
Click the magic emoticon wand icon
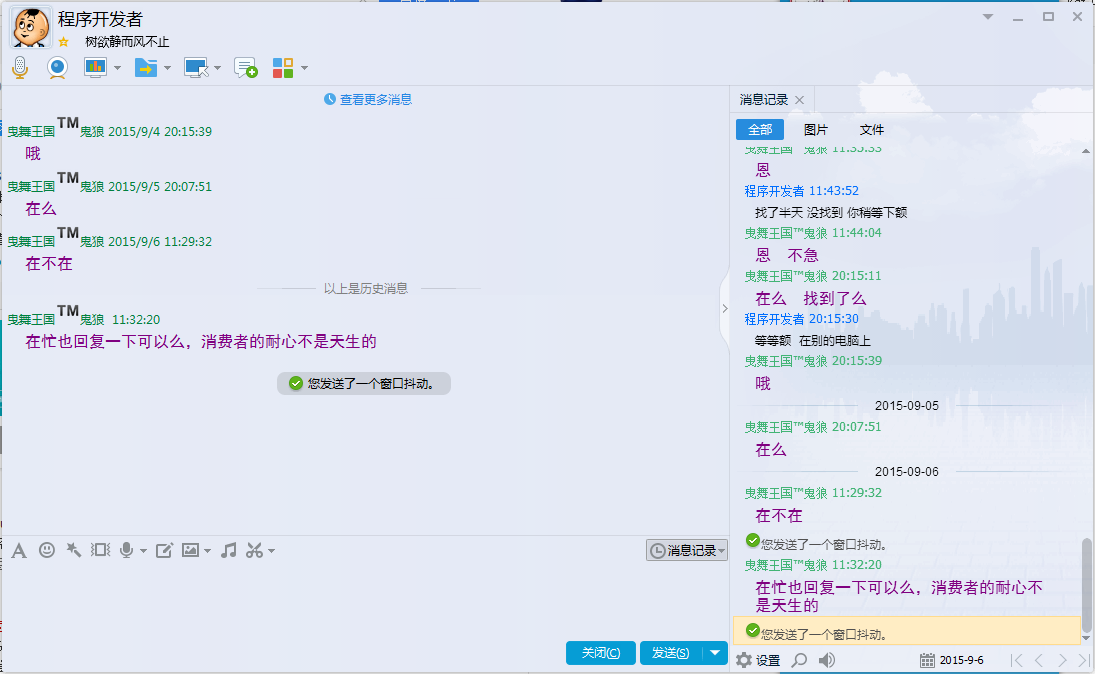pyautogui.click(x=73, y=550)
